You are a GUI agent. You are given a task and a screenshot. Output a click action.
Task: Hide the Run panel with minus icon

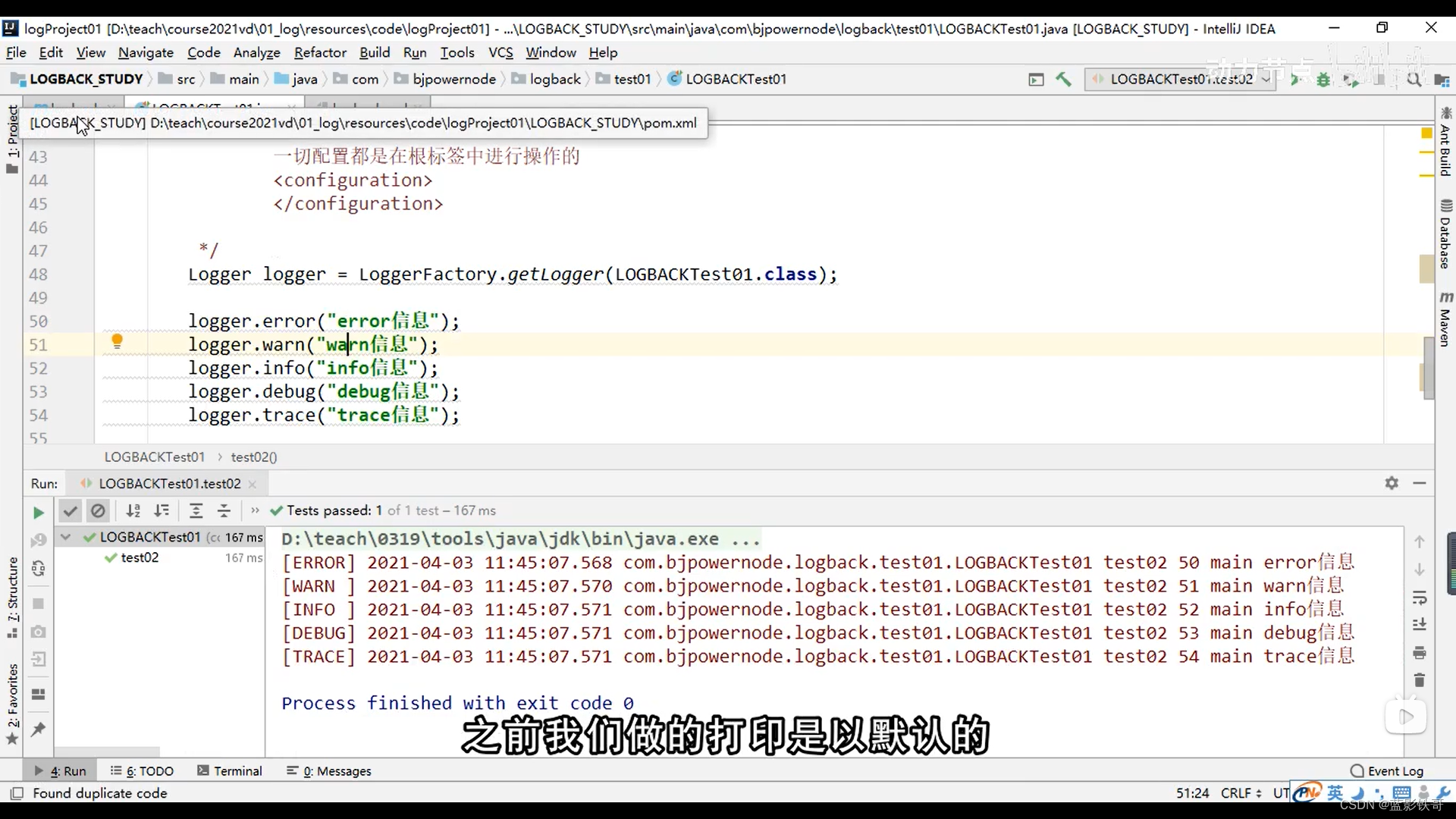click(1420, 483)
